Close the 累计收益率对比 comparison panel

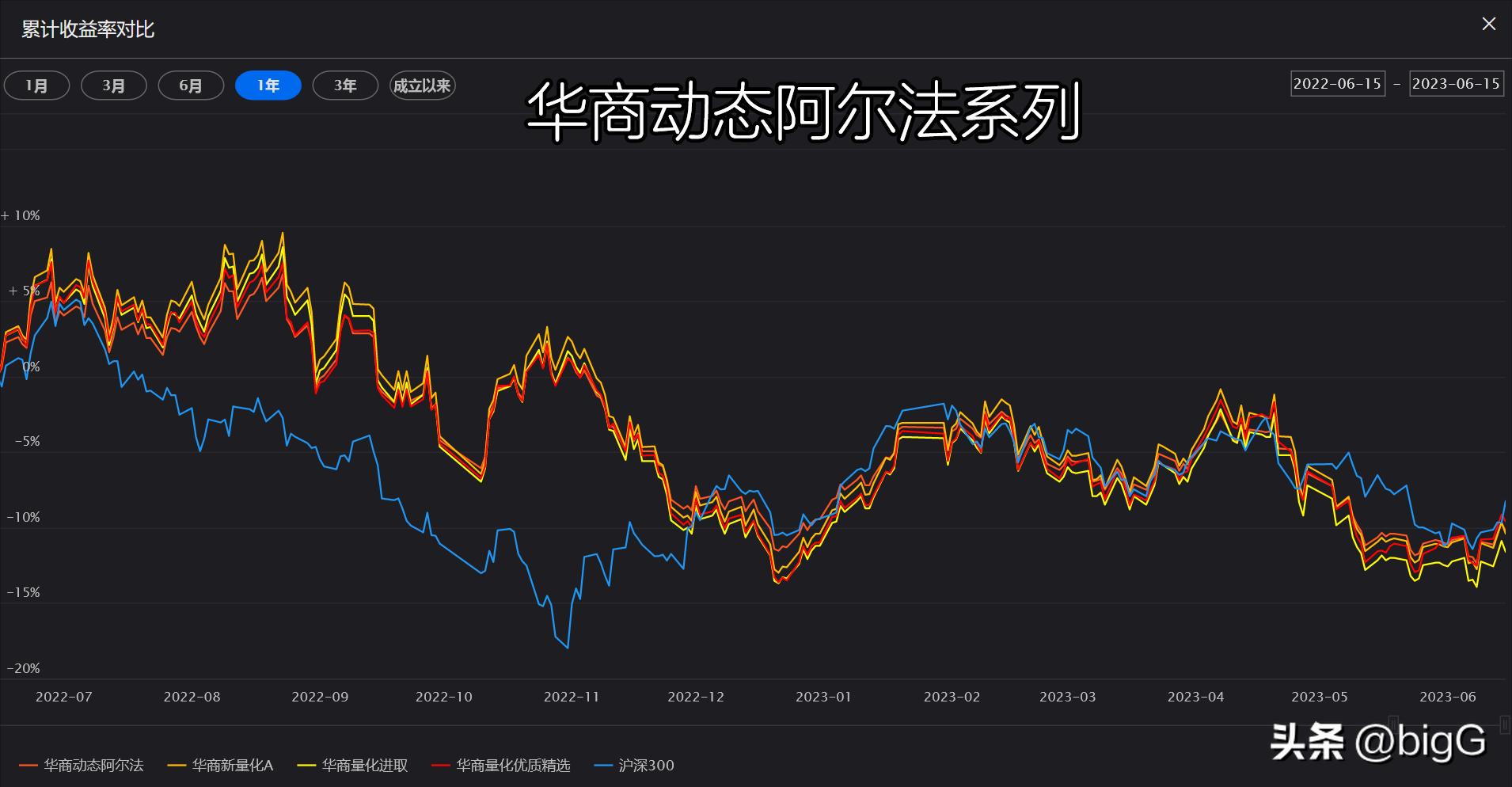pyautogui.click(x=1488, y=24)
